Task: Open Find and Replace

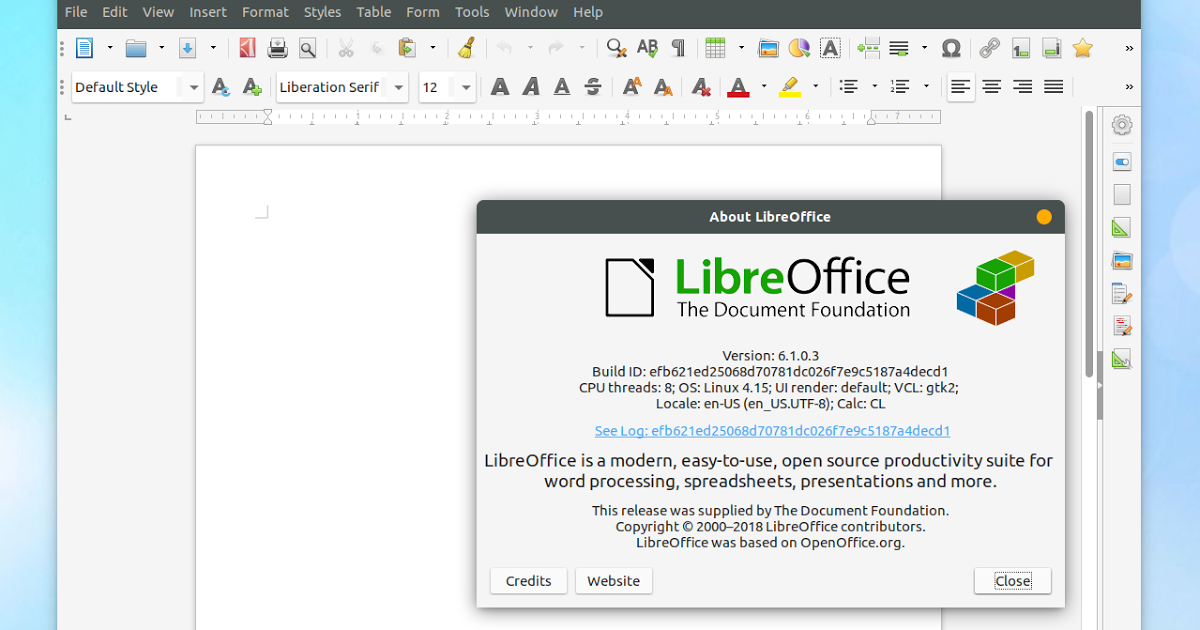Action: [x=614, y=47]
